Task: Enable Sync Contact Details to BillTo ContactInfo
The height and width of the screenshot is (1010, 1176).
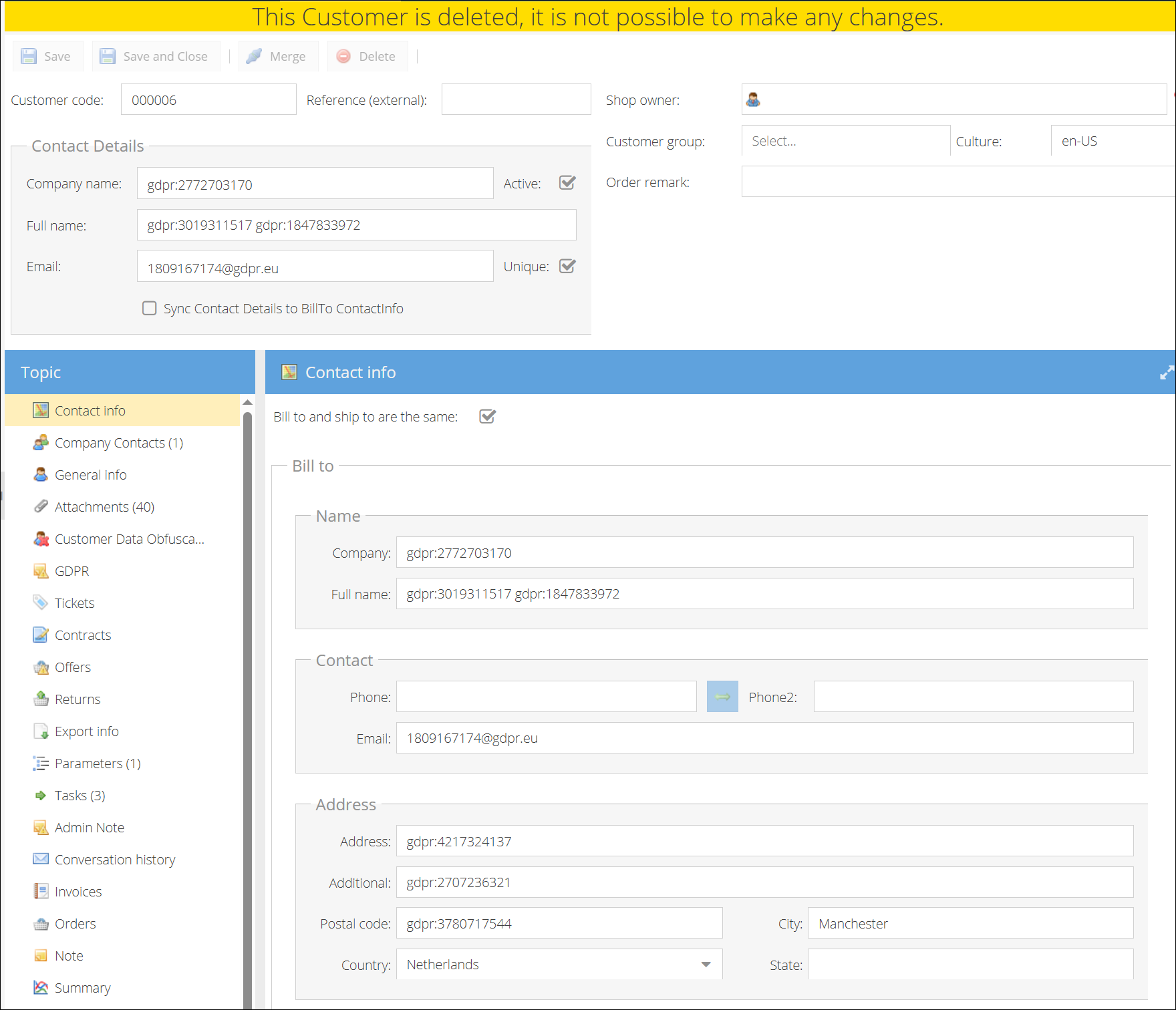Action: (x=150, y=308)
